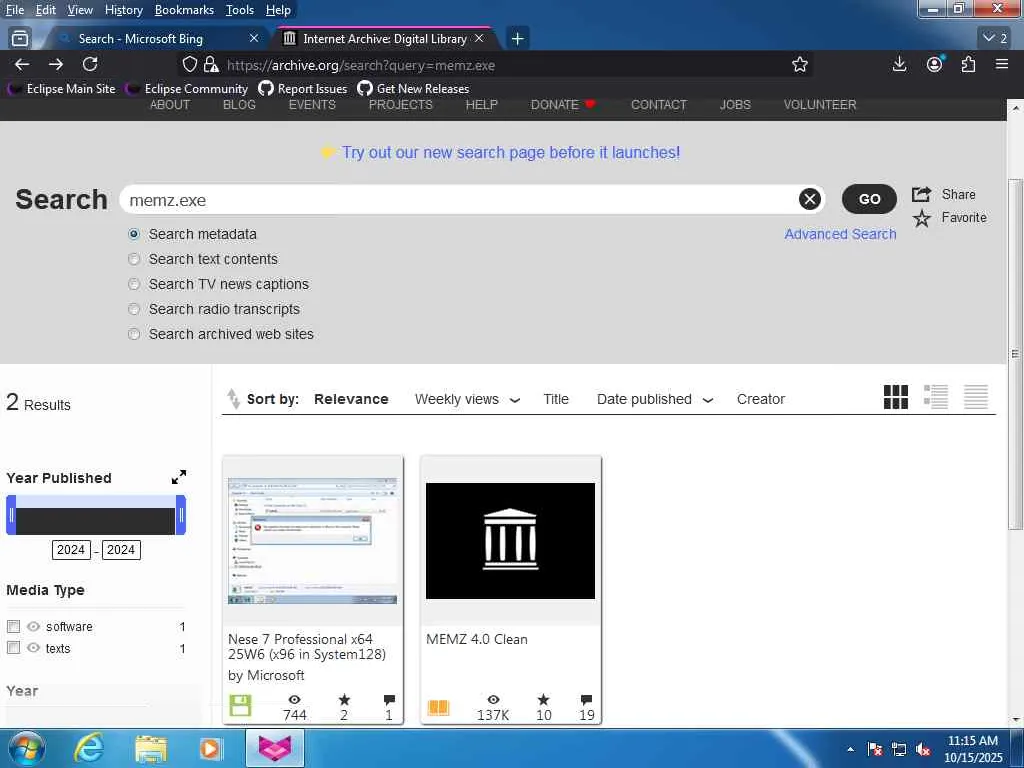Open the History menu

tap(123, 10)
